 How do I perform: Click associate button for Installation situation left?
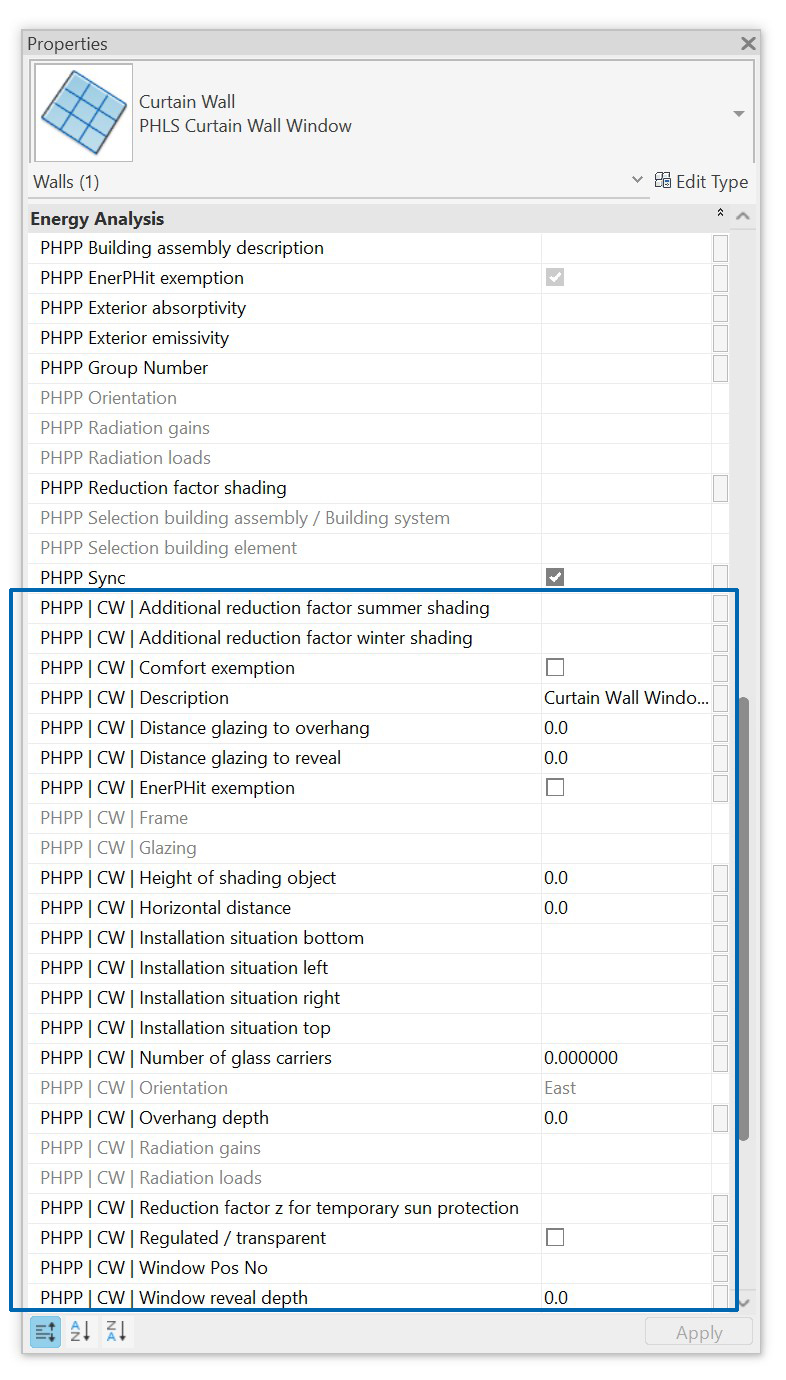click(x=720, y=968)
